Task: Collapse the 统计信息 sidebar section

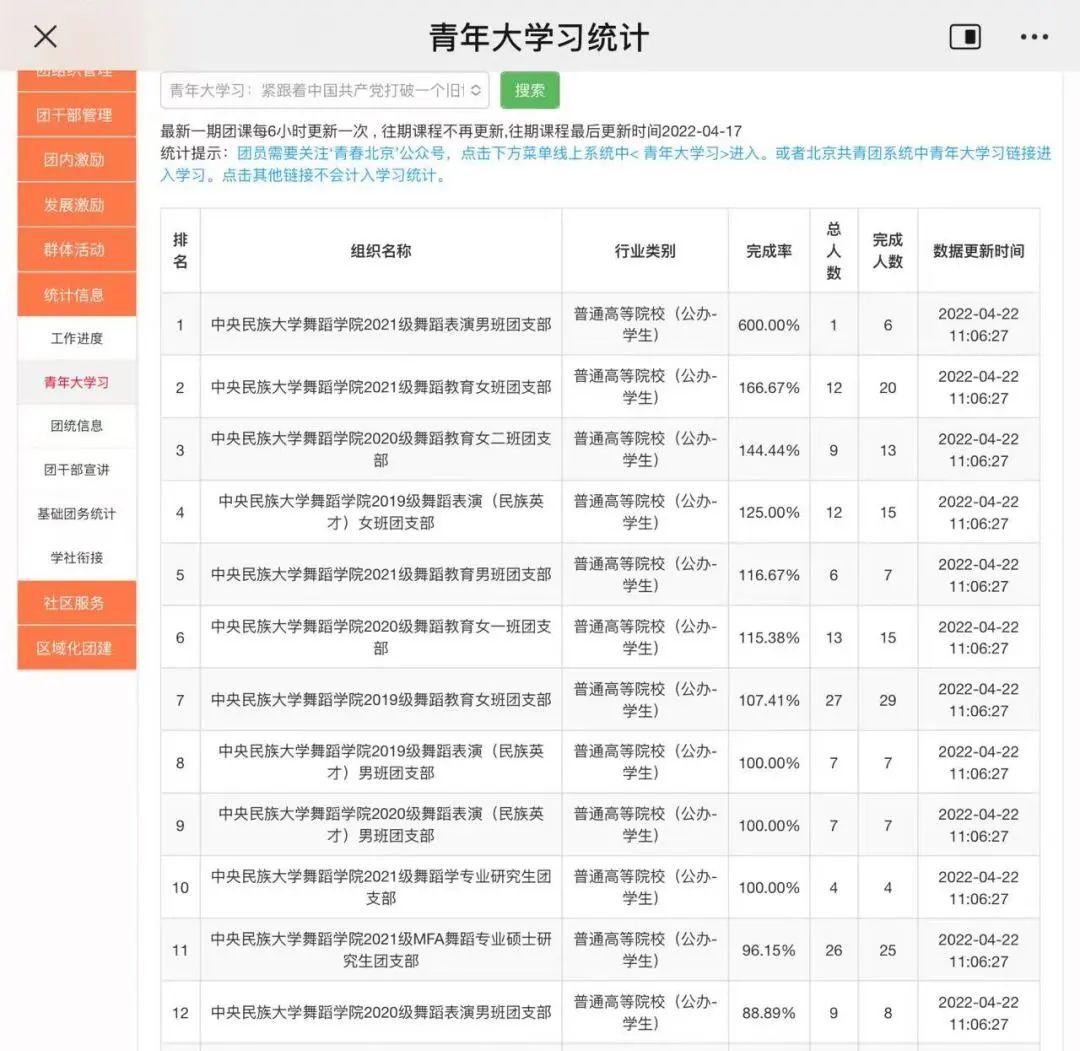Action: 76,295
